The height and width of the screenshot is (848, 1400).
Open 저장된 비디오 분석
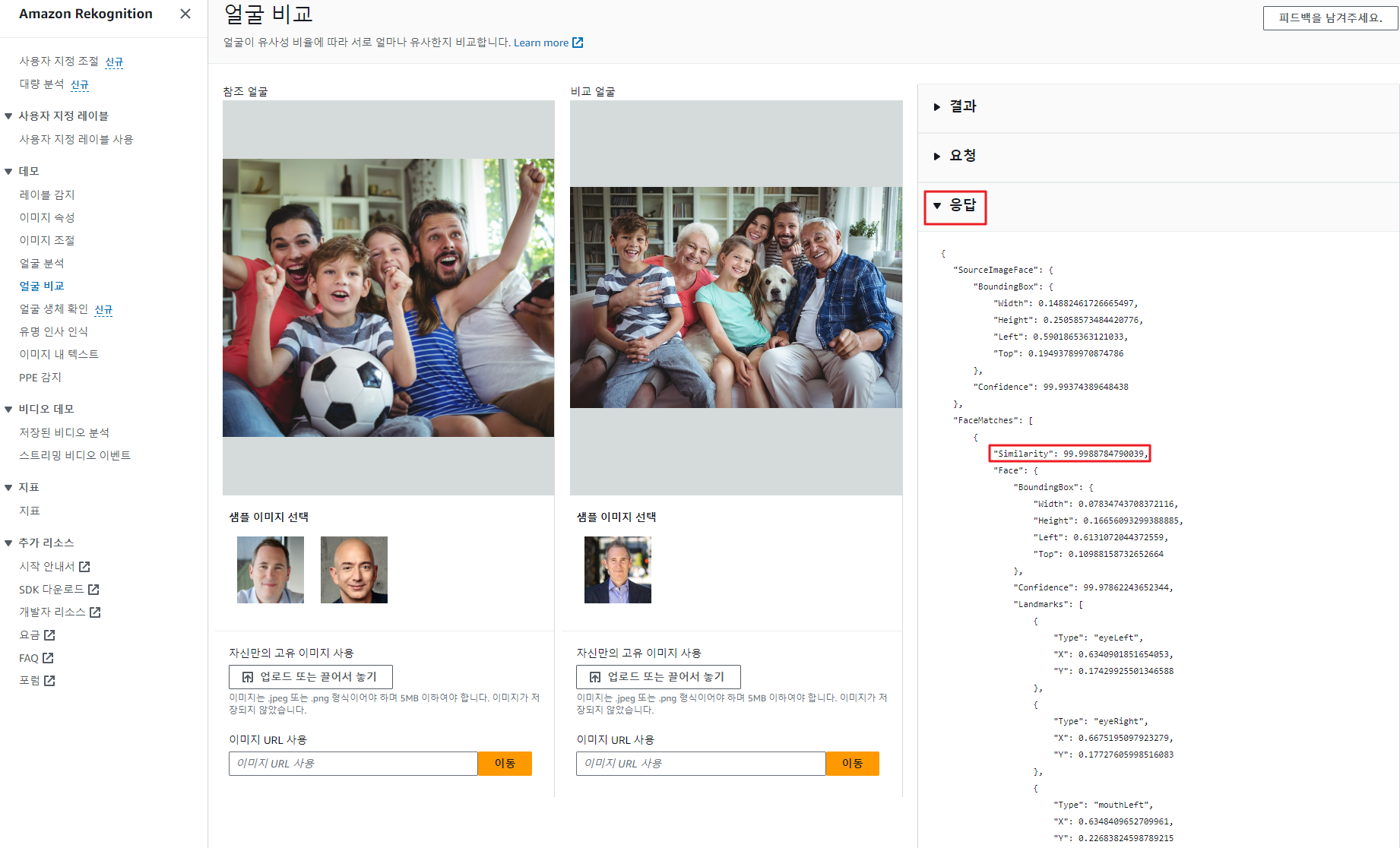click(64, 432)
